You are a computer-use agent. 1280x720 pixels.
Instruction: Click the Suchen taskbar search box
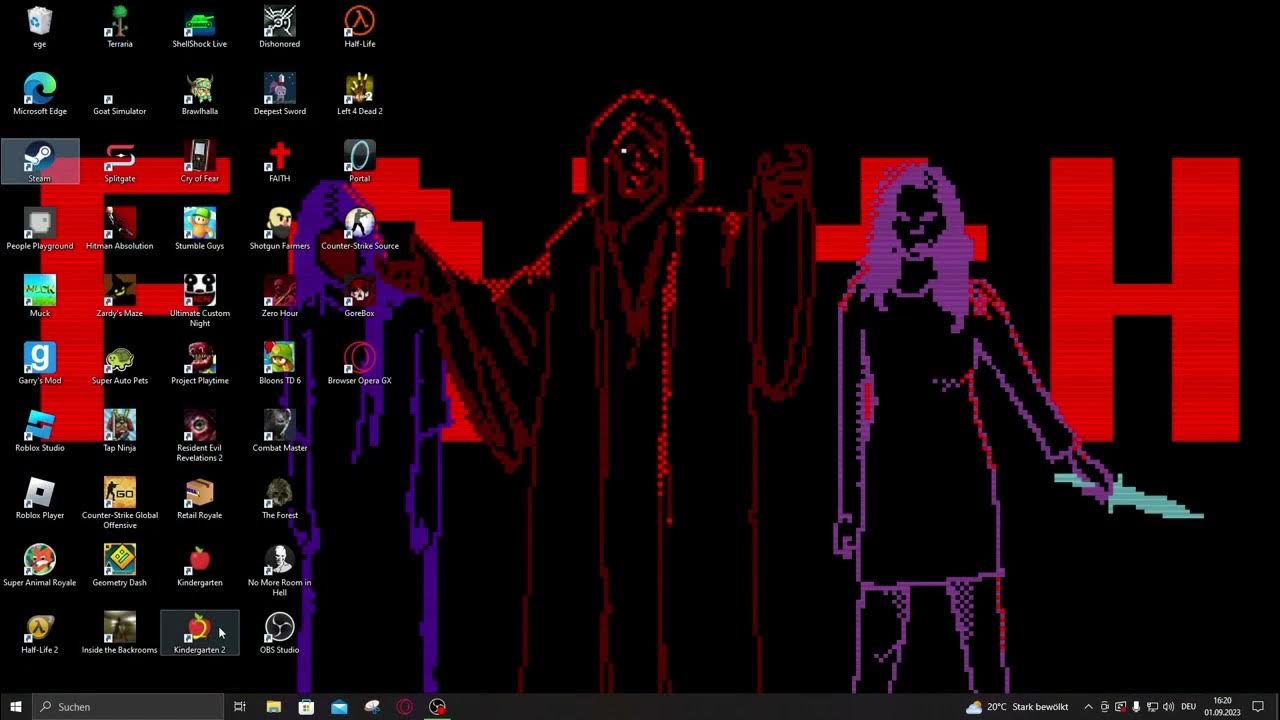tap(128, 706)
